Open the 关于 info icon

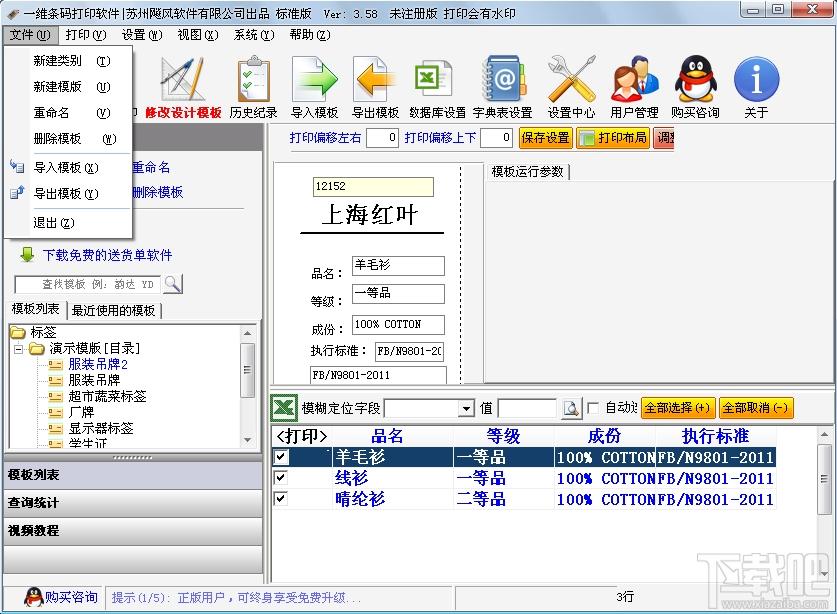point(756,79)
